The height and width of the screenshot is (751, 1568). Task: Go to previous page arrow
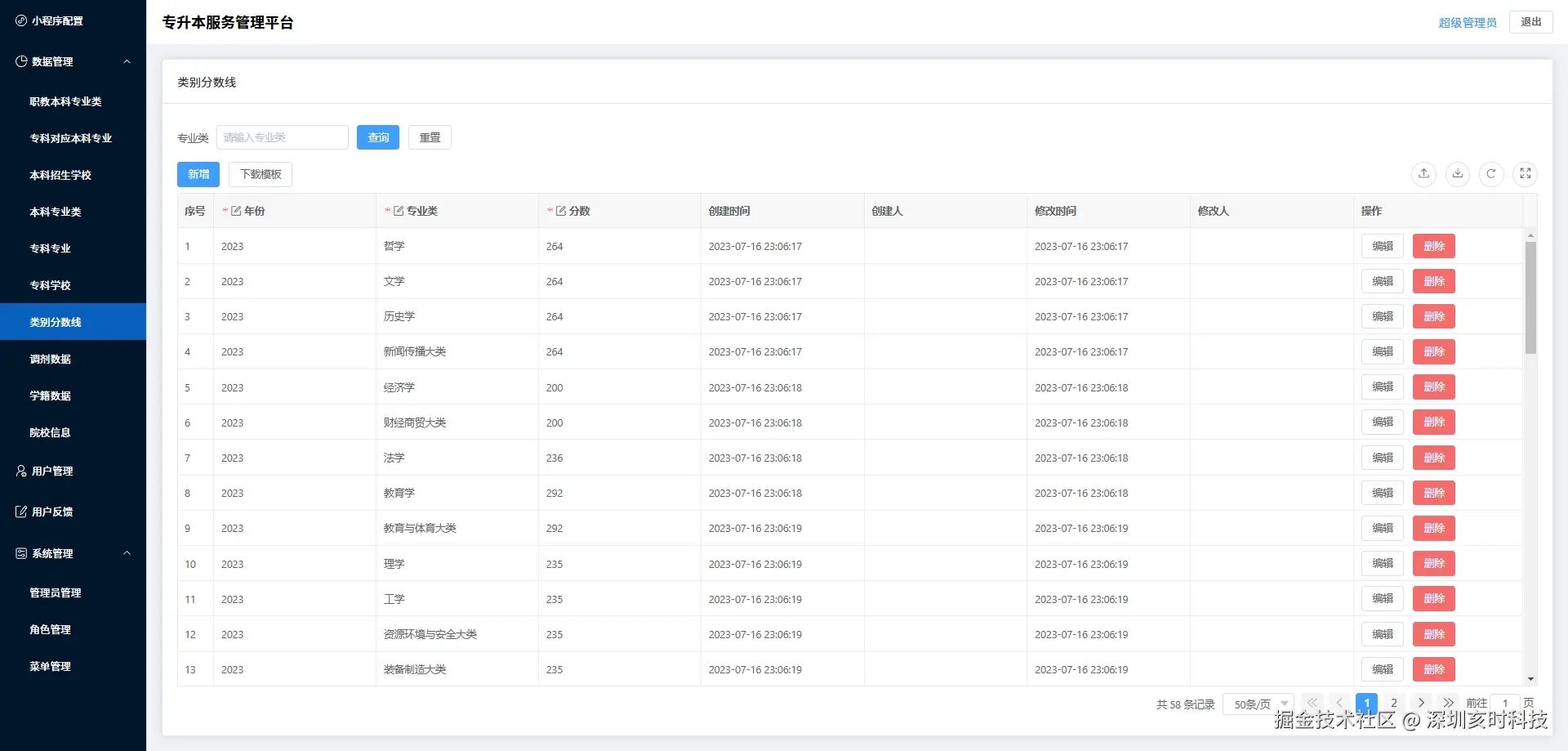(1339, 703)
